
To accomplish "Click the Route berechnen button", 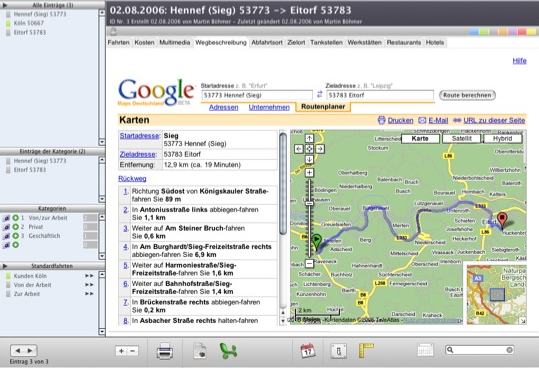I will coord(467,95).
